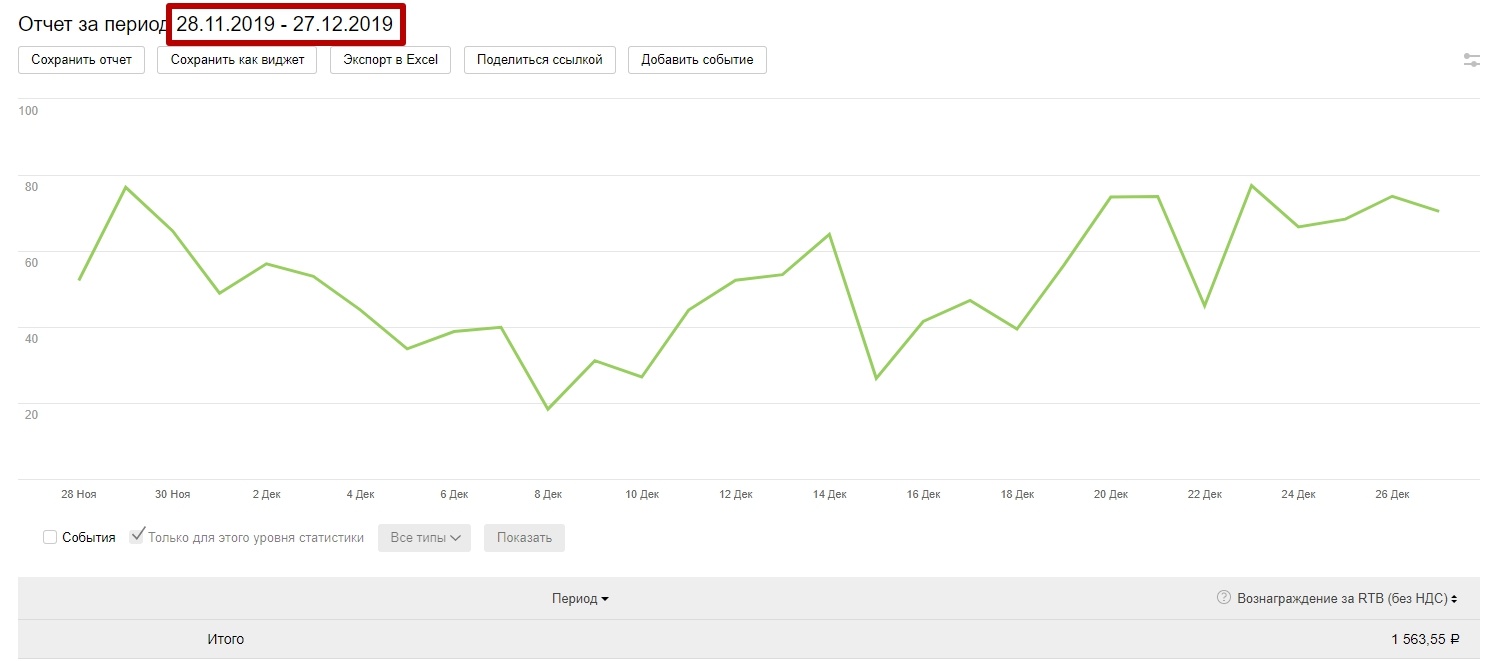Click the chart line peak above 14 Дек
This screenshot has width=1487, height=661.
pyautogui.click(x=829, y=234)
